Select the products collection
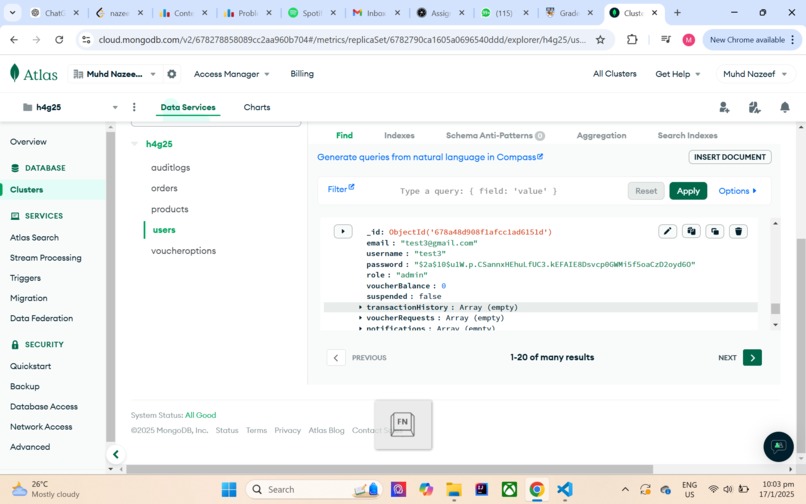The height and width of the screenshot is (504, 806). (170, 209)
